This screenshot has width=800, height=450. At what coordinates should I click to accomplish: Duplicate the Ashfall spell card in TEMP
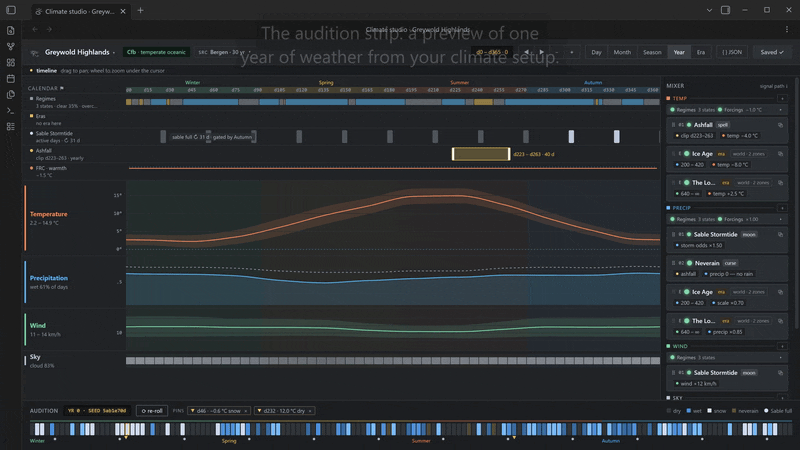780,124
